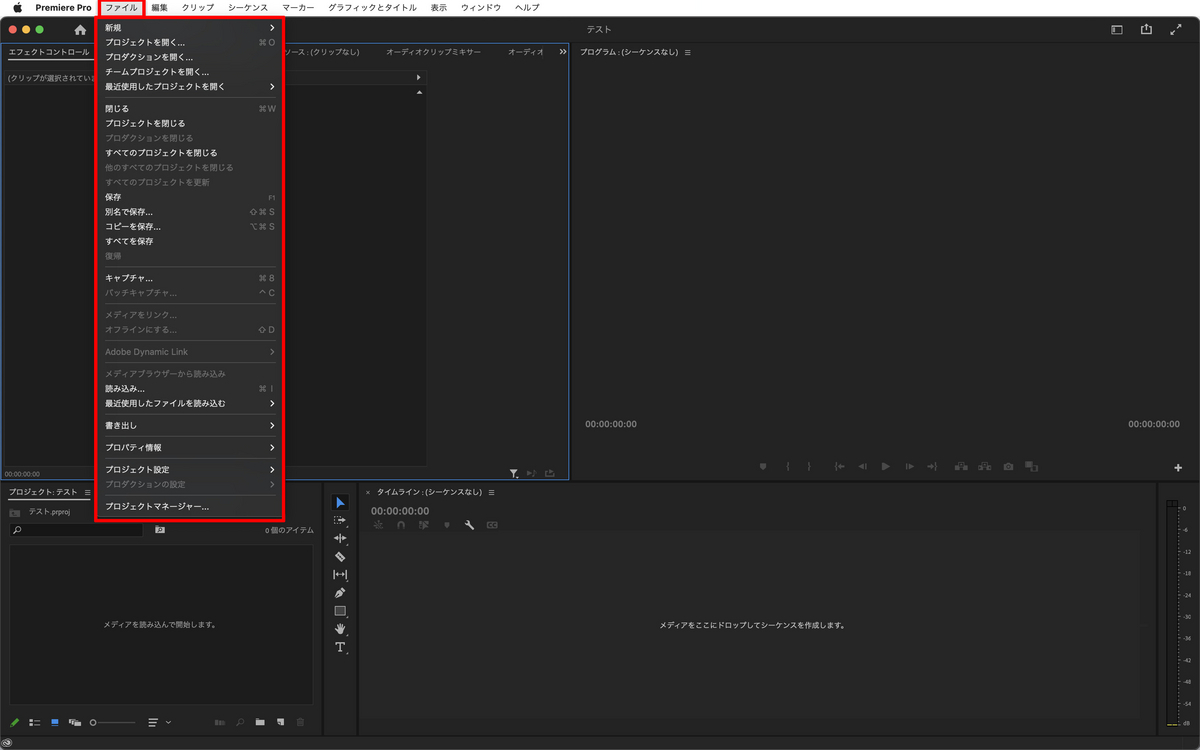Toggle timeline Snap magnet
1200x750 pixels.
401,525
